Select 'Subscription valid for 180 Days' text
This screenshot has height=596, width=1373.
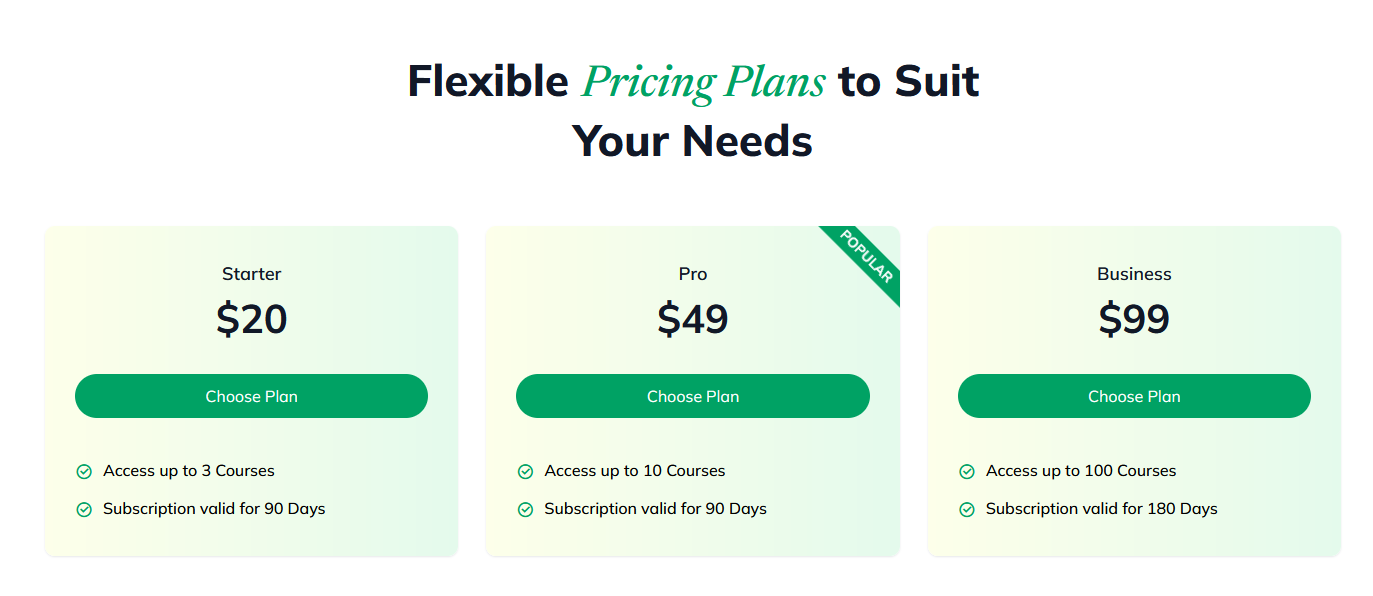pyautogui.click(x=1101, y=509)
